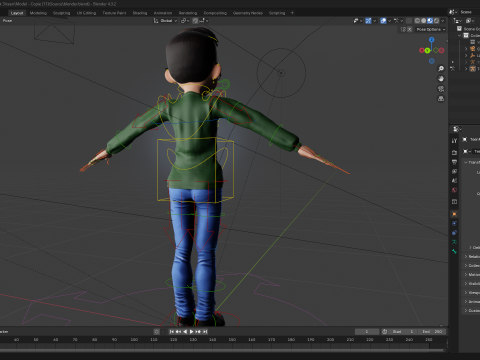Open the Tool properties tab

[454, 141]
